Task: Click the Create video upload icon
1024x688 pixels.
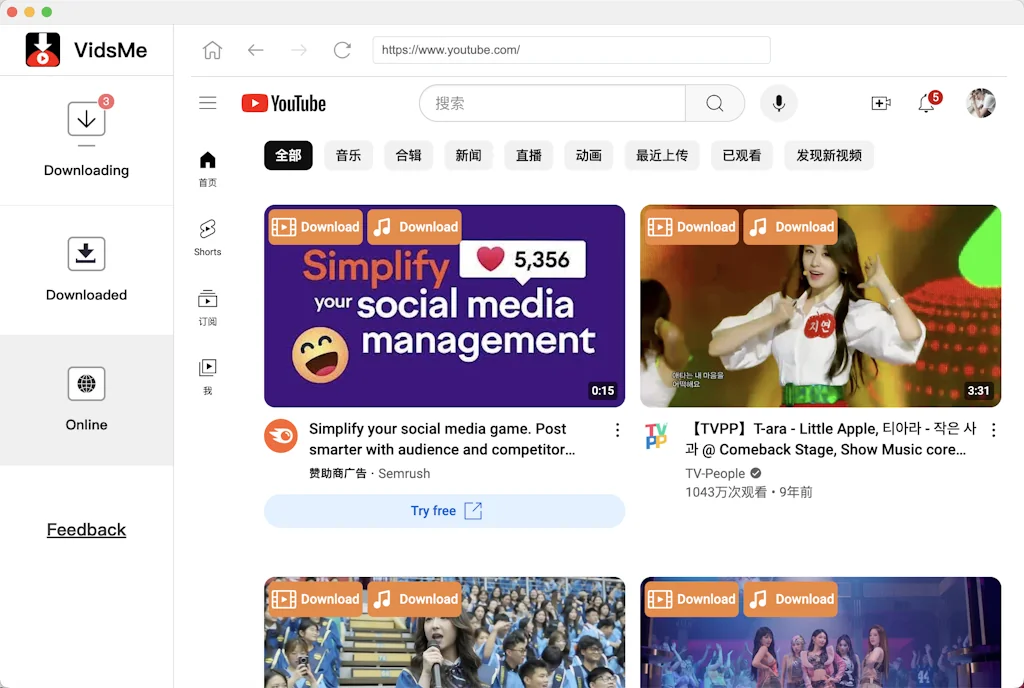Action: (880, 103)
